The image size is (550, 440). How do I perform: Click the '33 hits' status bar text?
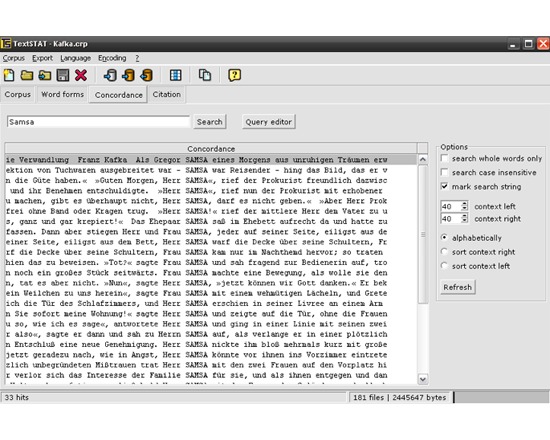click(16, 397)
